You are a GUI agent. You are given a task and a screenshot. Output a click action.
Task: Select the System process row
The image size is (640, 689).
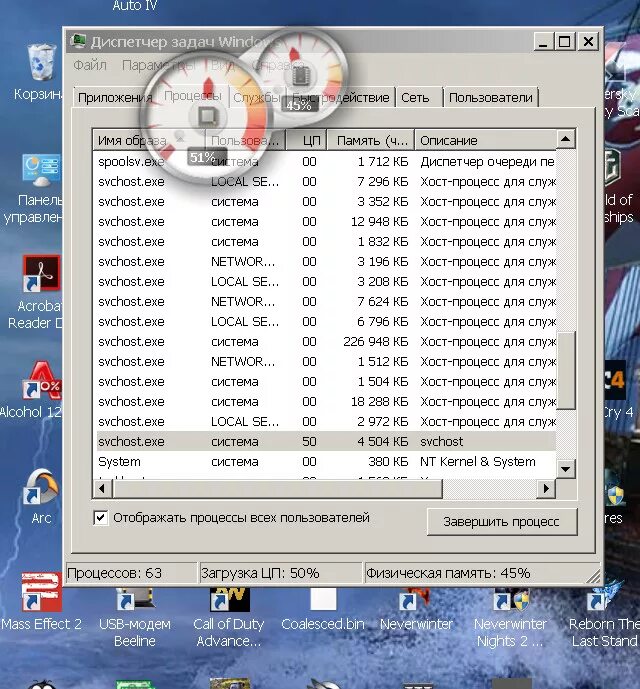pos(324,461)
